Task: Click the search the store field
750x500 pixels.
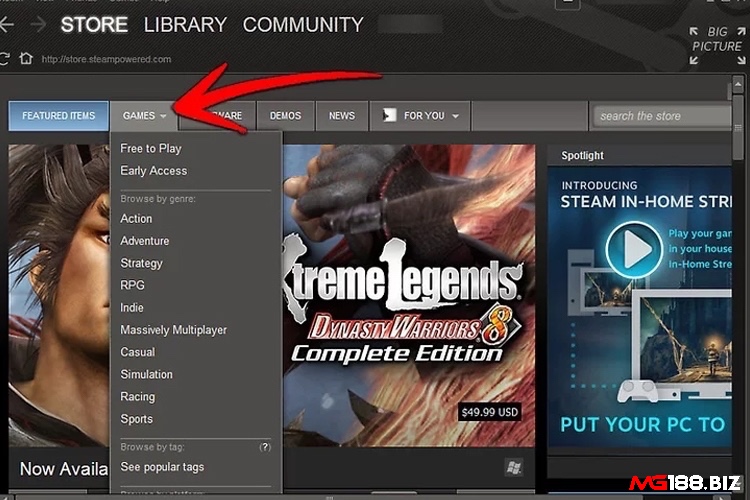Action: (662, 116)
